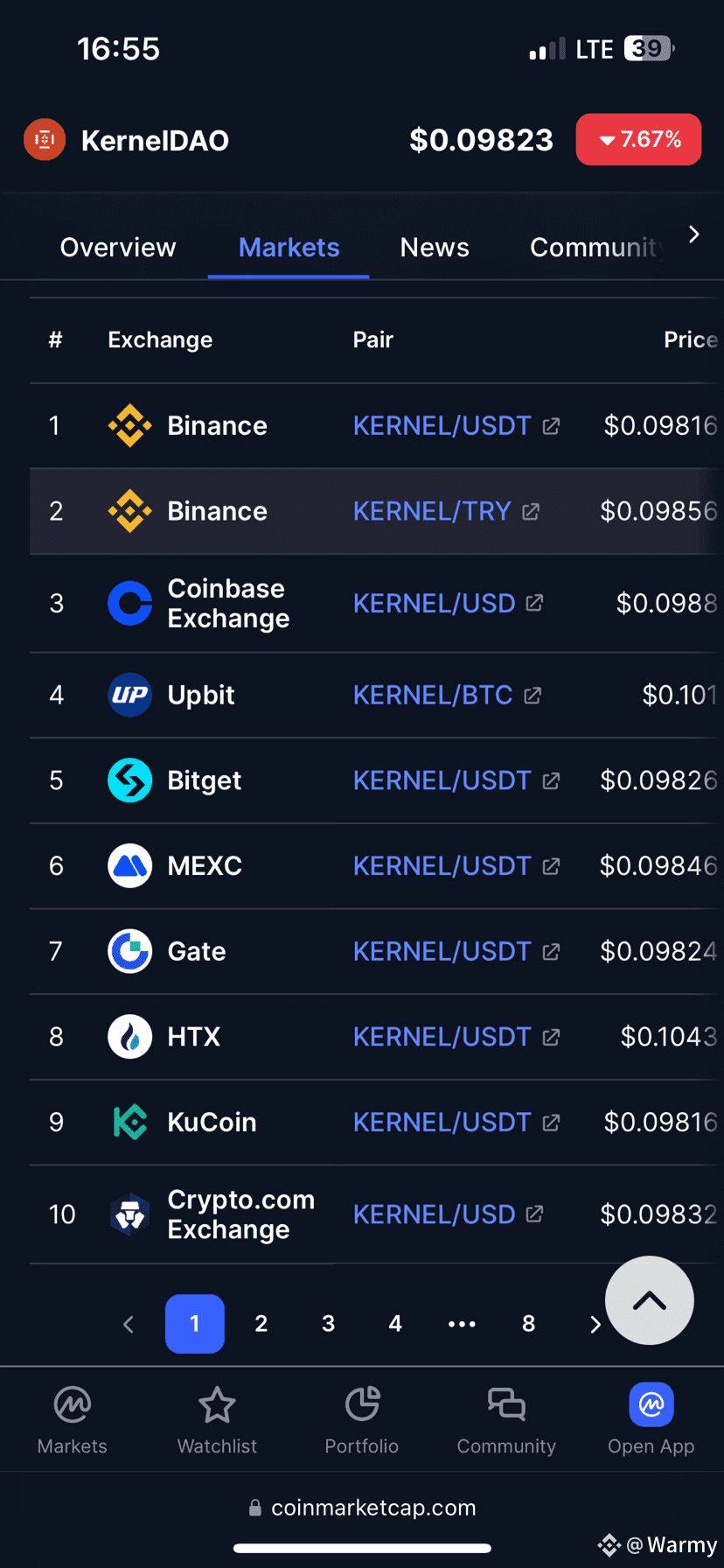Switch to the News tab
Image resolution: width=724 pixels, height=1568 pixels.
pyautogui.click(x=435, y=248)
